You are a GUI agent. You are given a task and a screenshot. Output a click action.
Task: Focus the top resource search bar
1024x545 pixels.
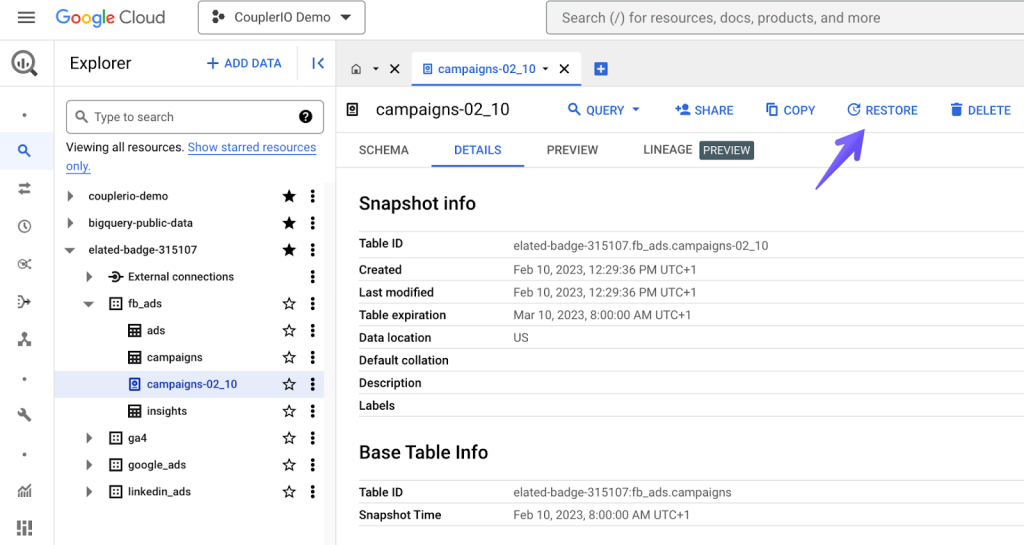pos(785,18)
